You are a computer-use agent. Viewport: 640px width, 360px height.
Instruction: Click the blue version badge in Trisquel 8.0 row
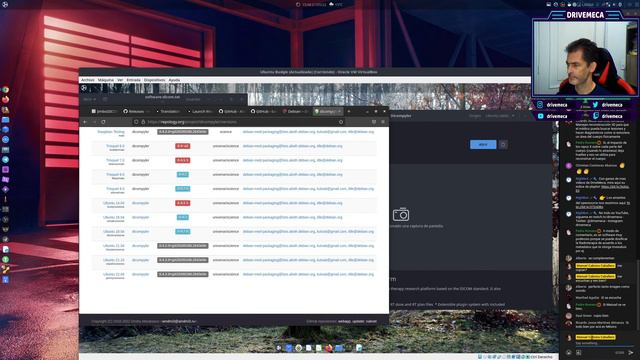(x=182, y=175)
